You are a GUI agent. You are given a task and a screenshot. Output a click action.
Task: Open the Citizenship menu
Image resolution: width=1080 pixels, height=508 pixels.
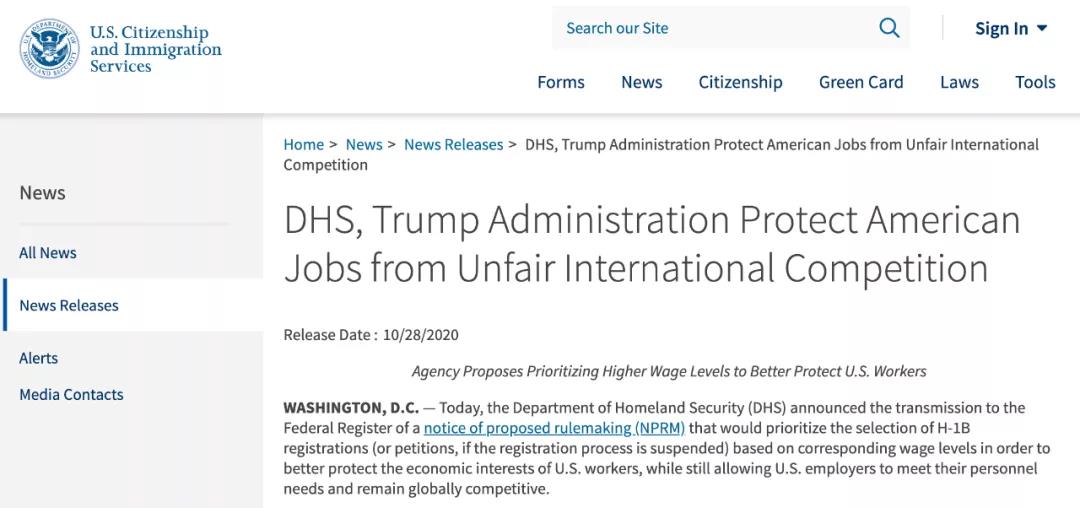coord(740,83)
